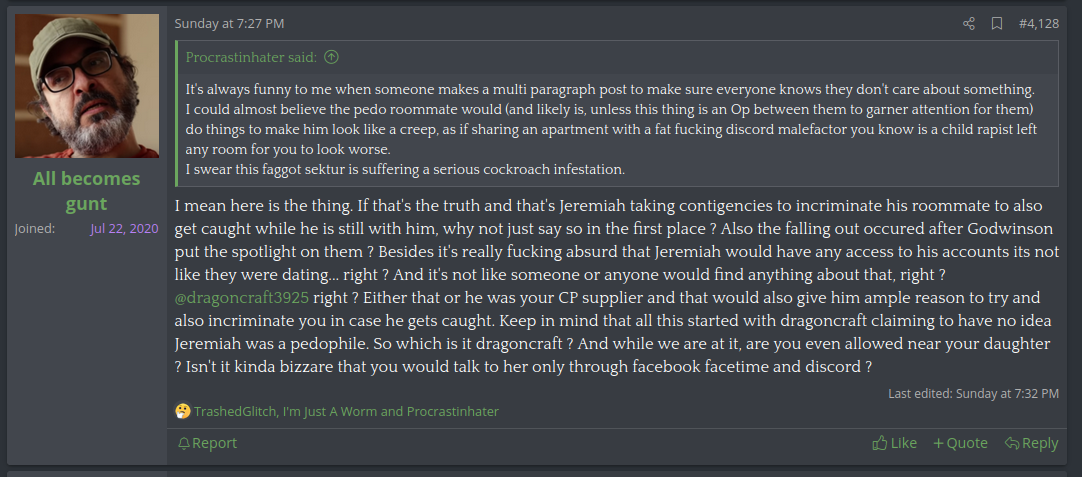Click the 'Sunday at 7:27 PM' post timestamp
Viewport: 1082px width, 477px height.
pyautogui.click(x=229, y=23)
